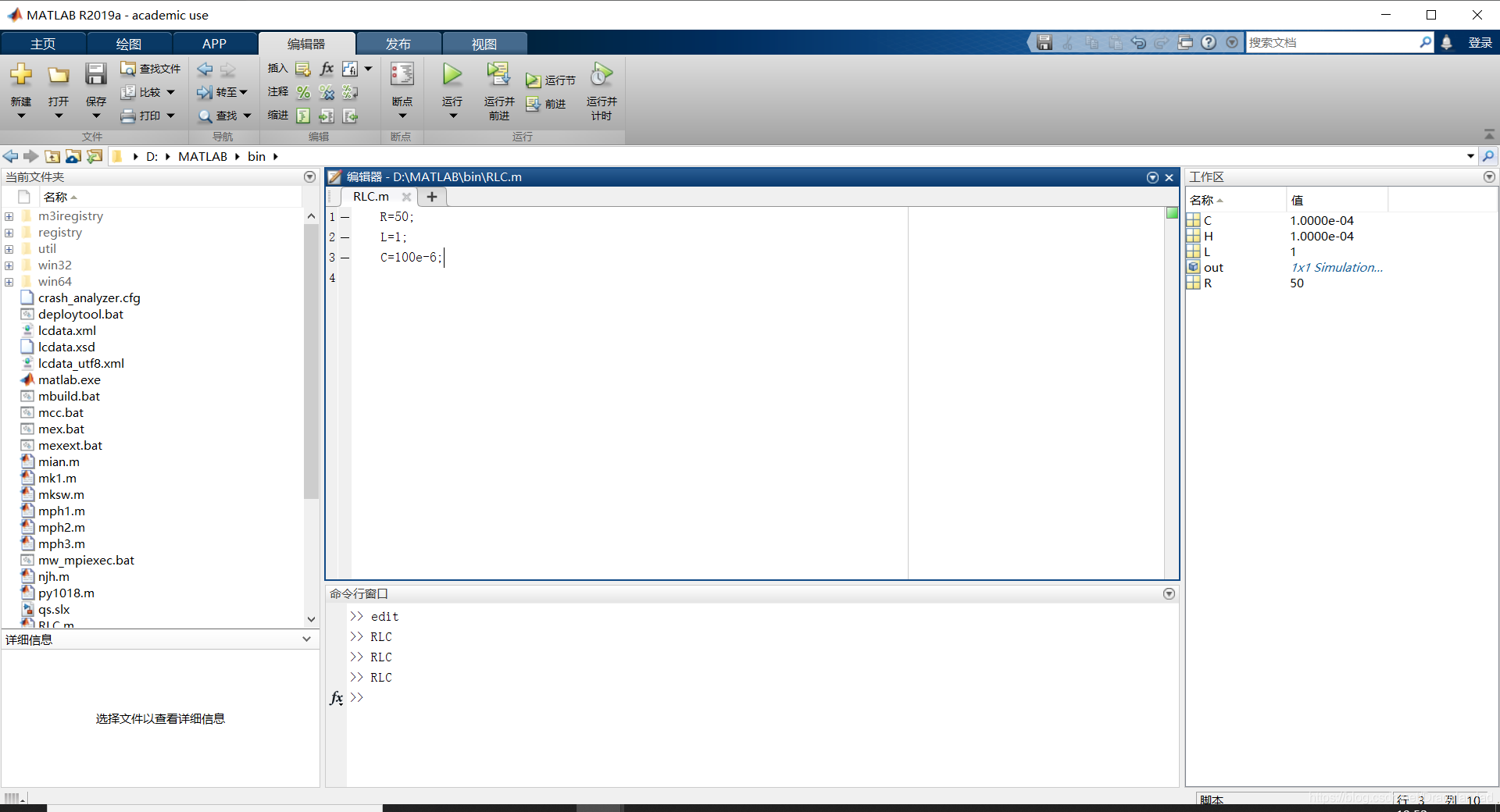1500x812 pixels.
Task: Open the 查找 (Find) dropdown
Action: 248,116
